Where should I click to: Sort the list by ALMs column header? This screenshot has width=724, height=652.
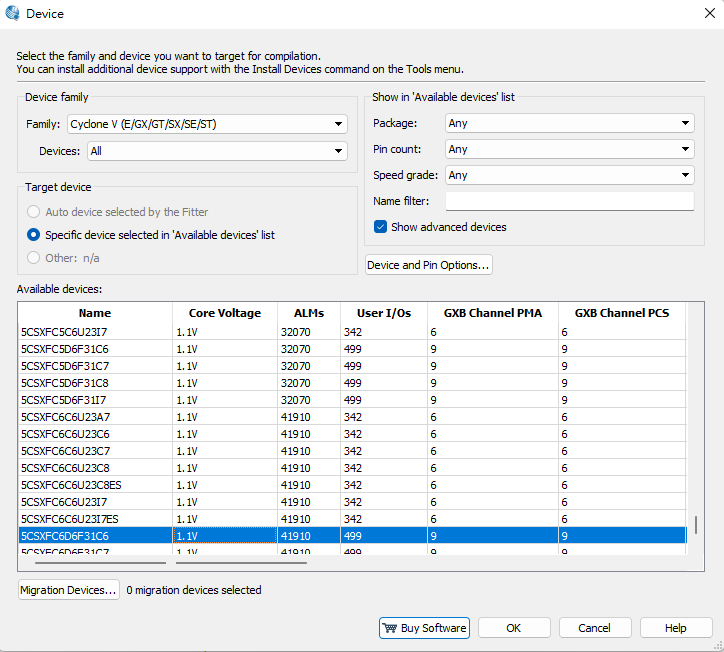(x=308, y=313)
